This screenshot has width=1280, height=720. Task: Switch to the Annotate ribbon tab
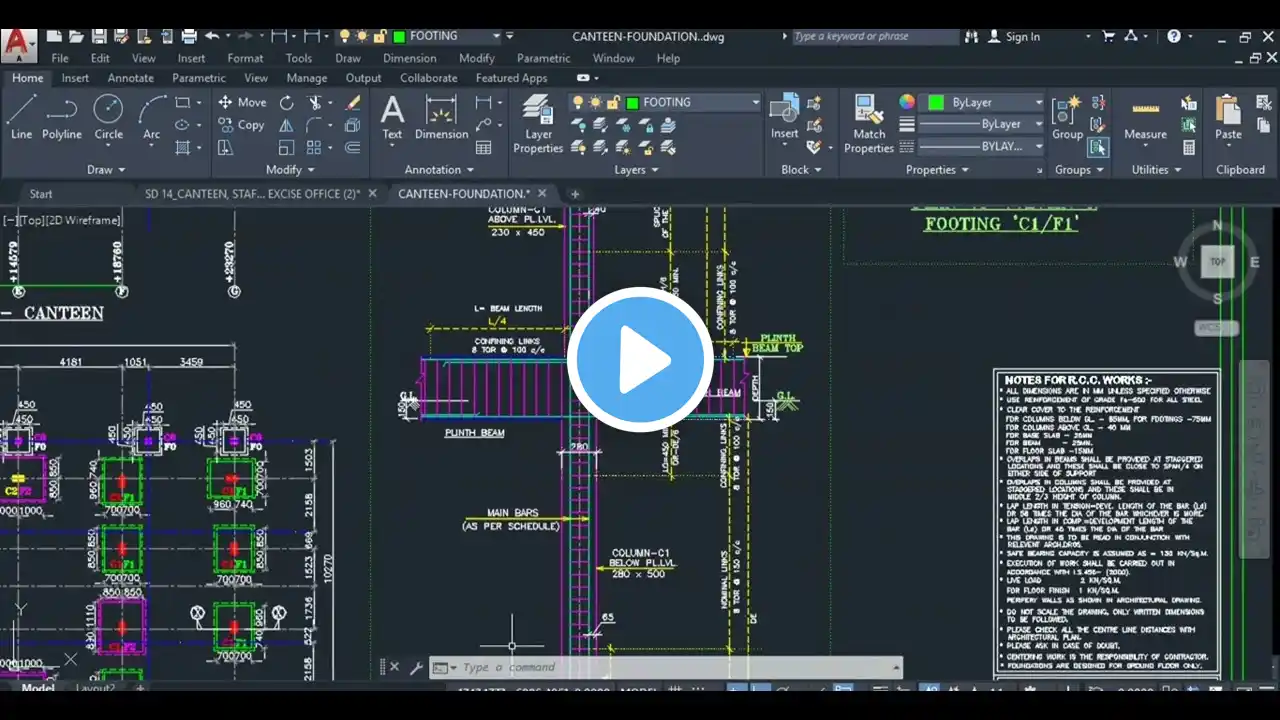(130, 78)
